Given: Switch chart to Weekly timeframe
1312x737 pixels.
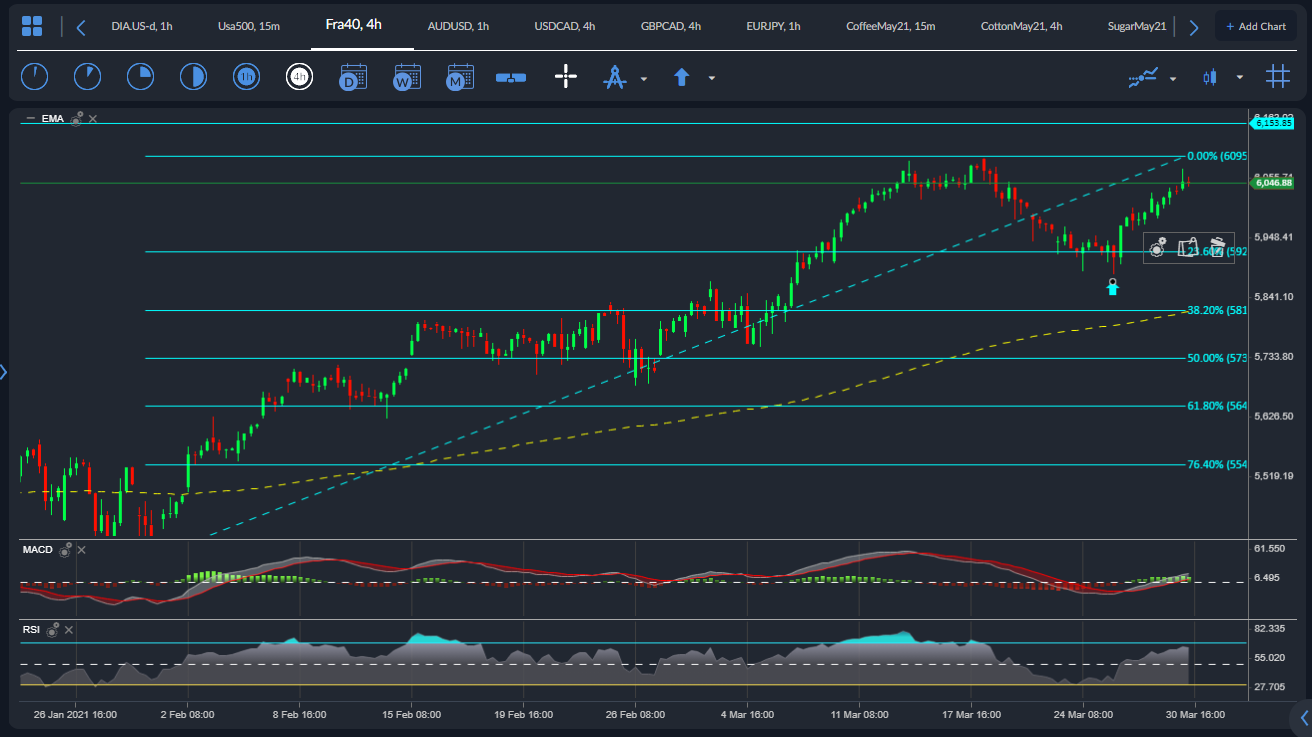Looking at the screenshot, I should [406, 76].
